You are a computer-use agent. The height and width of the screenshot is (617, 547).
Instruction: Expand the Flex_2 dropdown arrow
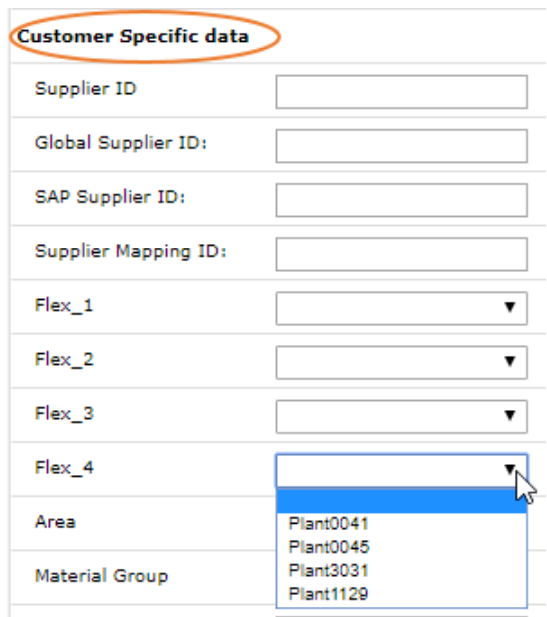click(x=510, y=361)
